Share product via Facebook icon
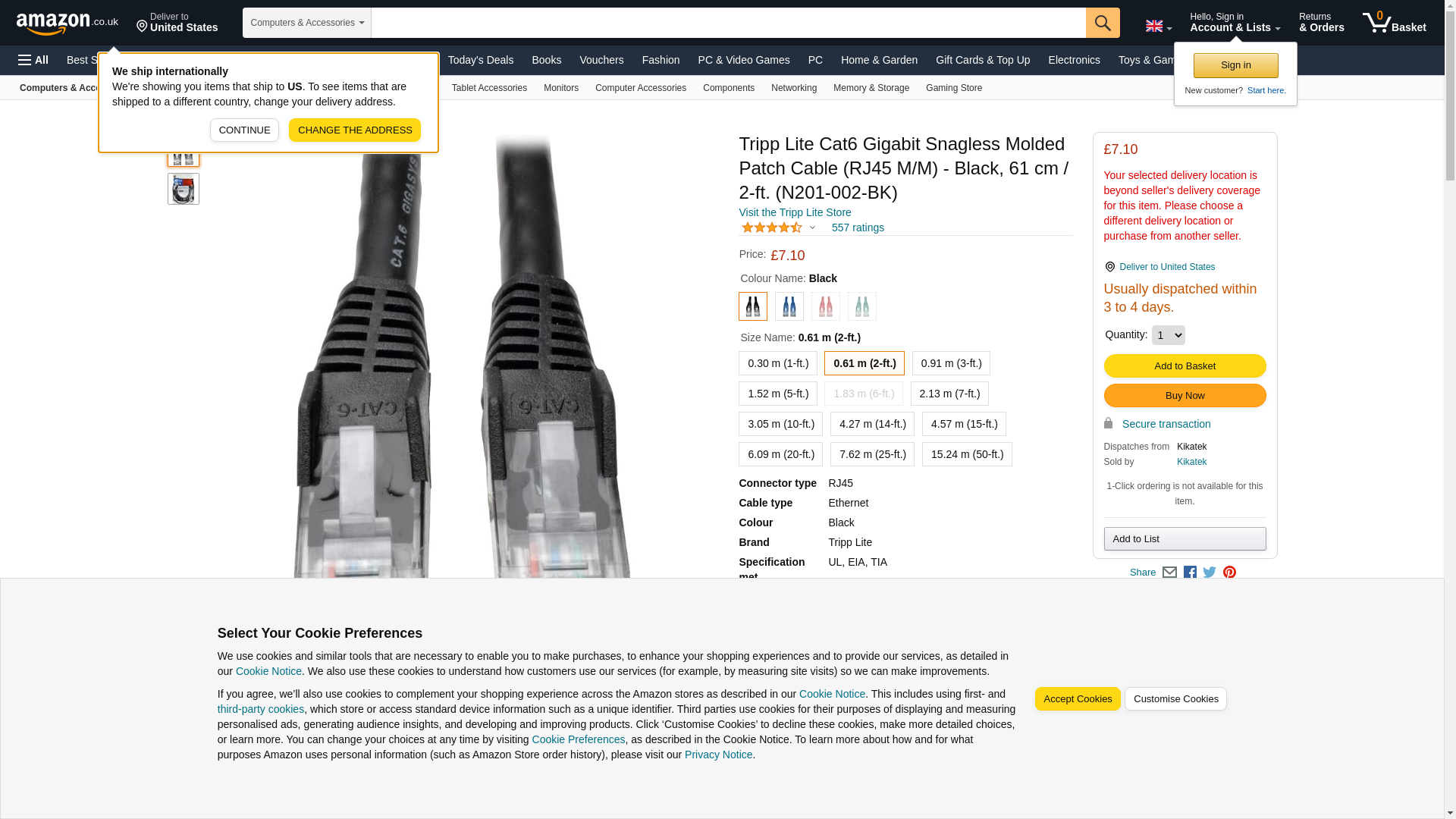Viewport: 1456px width, 819px height. [1190, 573]
